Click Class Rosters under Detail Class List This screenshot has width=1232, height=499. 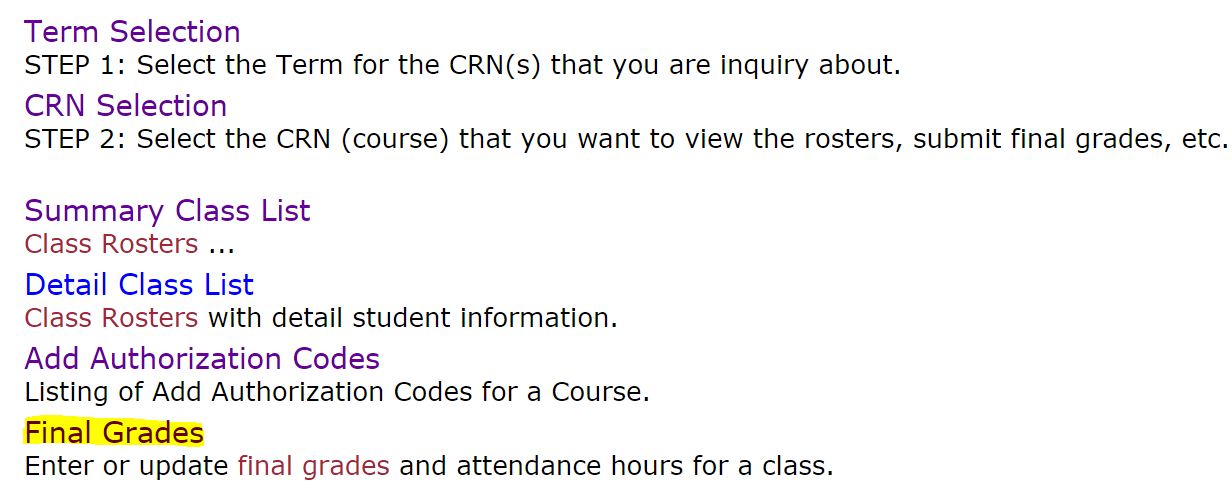111,318
